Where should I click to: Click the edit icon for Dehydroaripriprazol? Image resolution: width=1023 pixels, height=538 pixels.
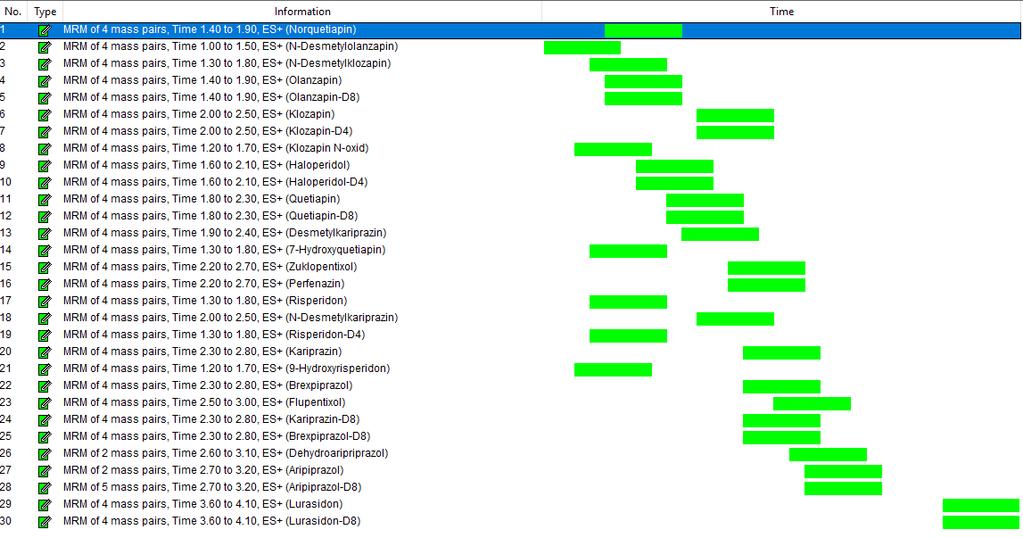click(x=44, y=454)
